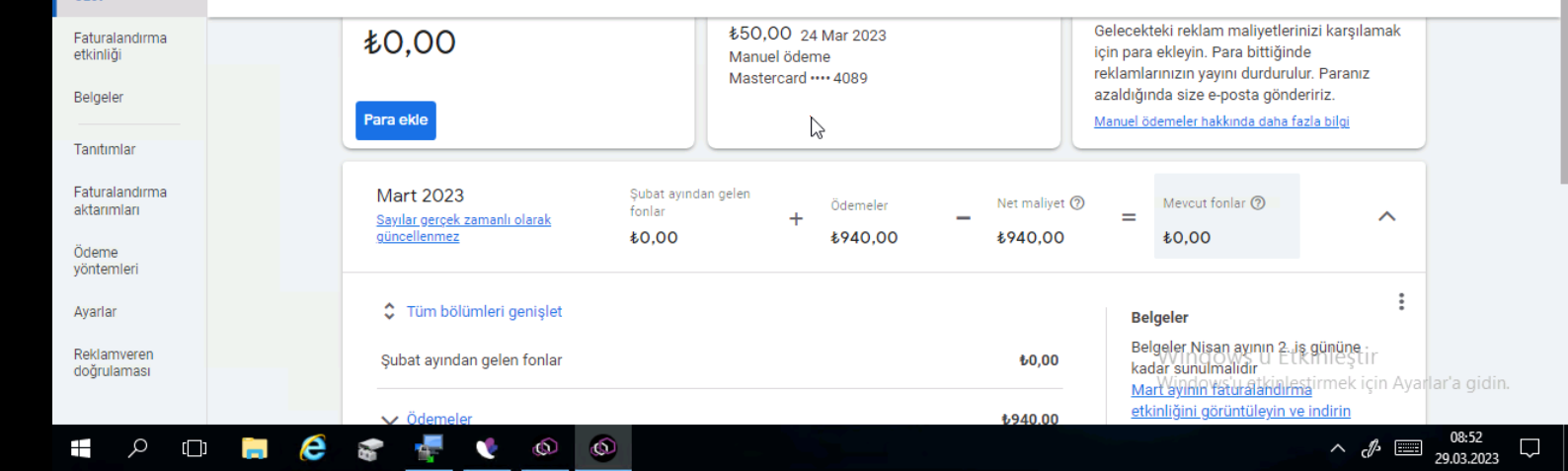Show hidden system tray icons
The height and width of the screenshot is (471, 1568).
[1338, 448]
